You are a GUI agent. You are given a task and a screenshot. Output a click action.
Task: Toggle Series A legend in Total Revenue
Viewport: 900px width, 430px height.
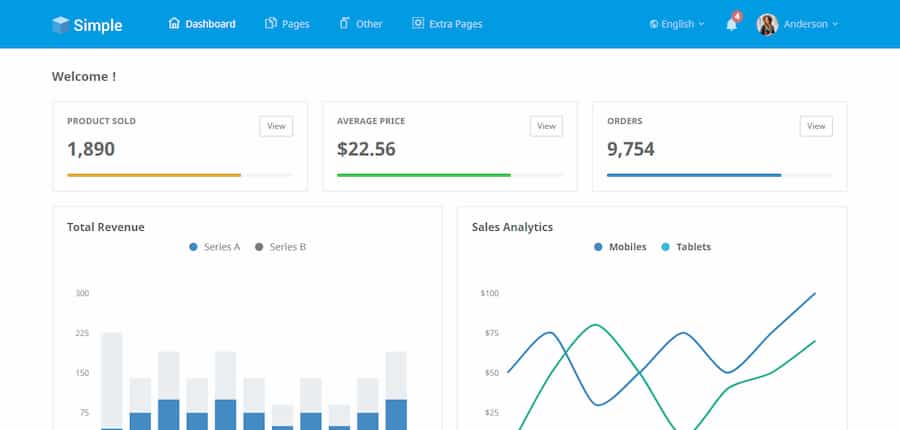click(x=214, y=246)
